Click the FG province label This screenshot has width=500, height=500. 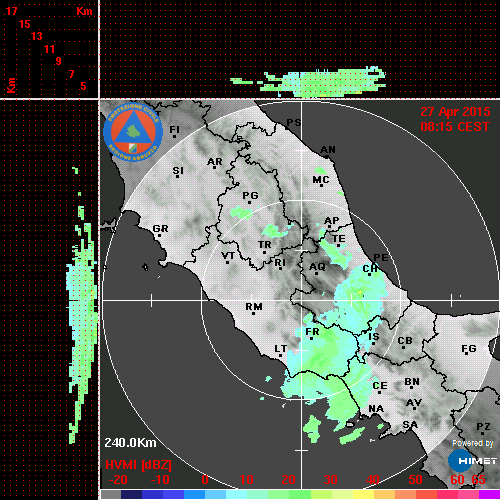pyautogui.click(x=469, y=349)
